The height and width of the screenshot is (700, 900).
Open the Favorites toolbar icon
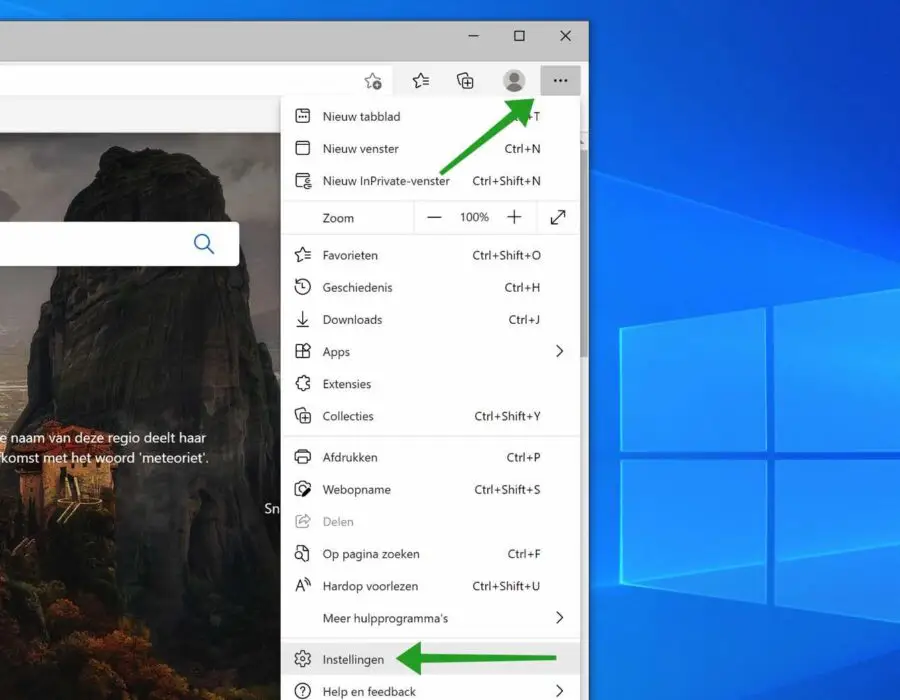421,81
